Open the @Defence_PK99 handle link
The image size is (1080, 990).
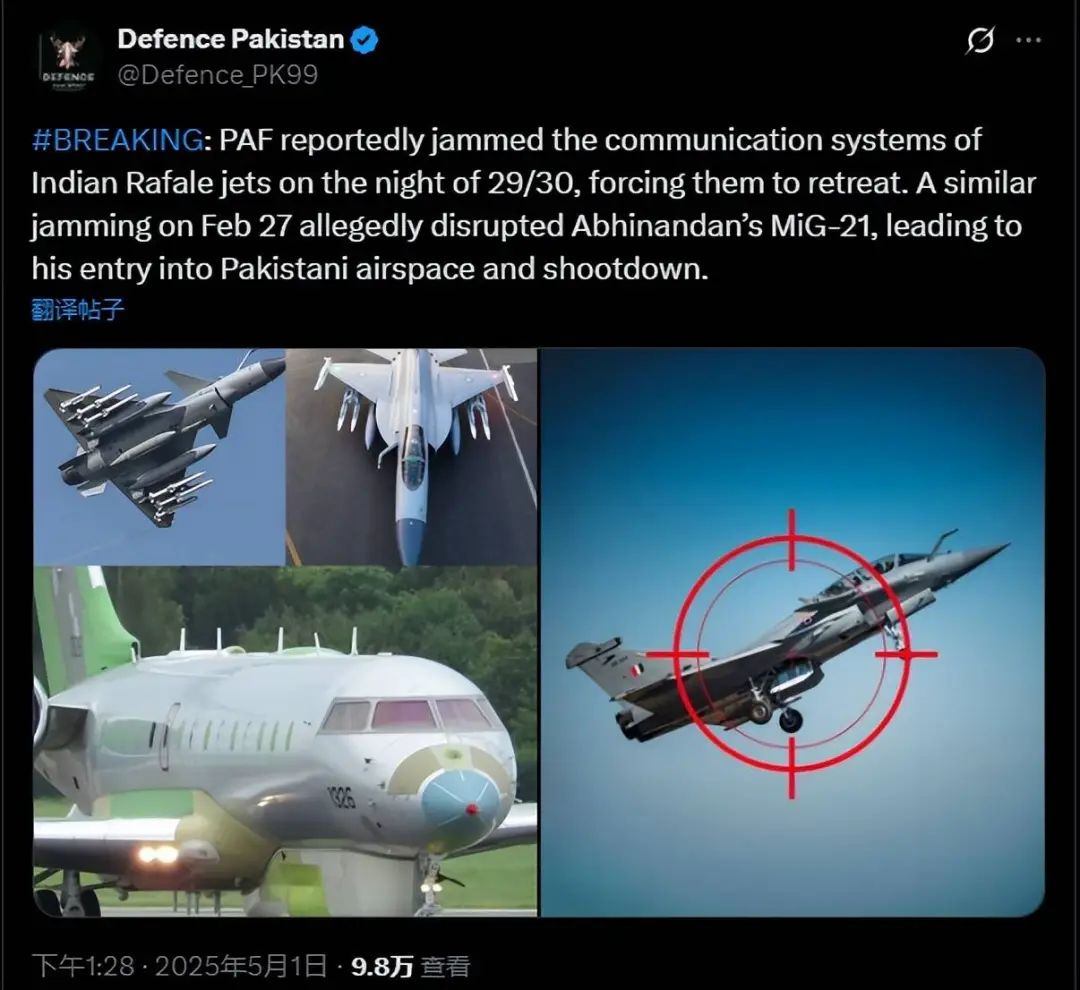coord(218,74)
